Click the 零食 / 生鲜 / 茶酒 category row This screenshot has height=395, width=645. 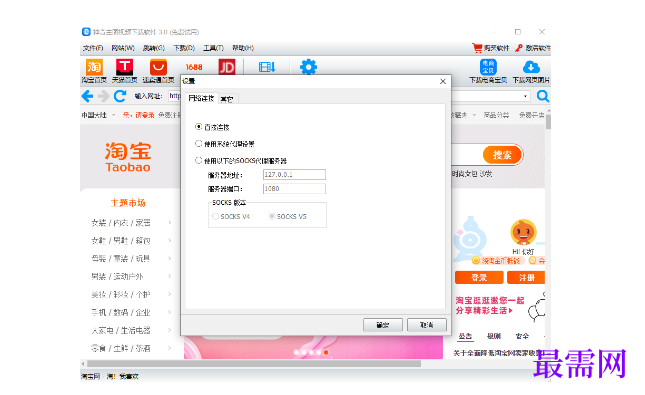pyautogui.click(x=121, y=349)
